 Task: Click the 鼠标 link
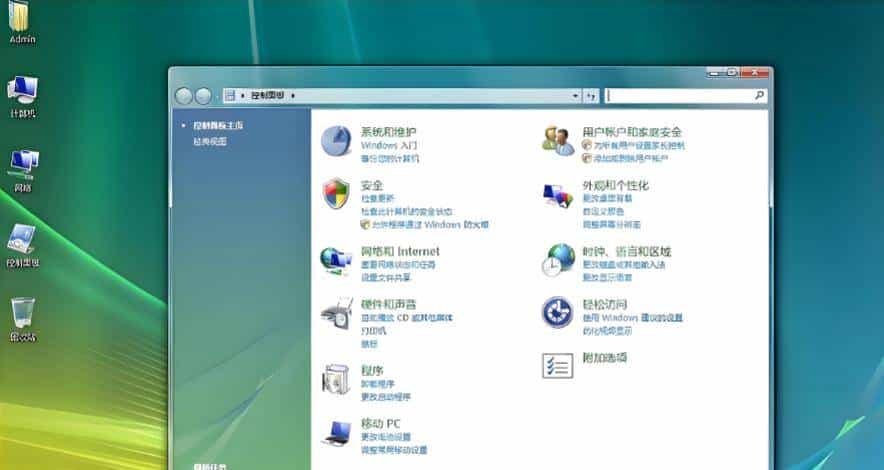click(x=369, y=344)
